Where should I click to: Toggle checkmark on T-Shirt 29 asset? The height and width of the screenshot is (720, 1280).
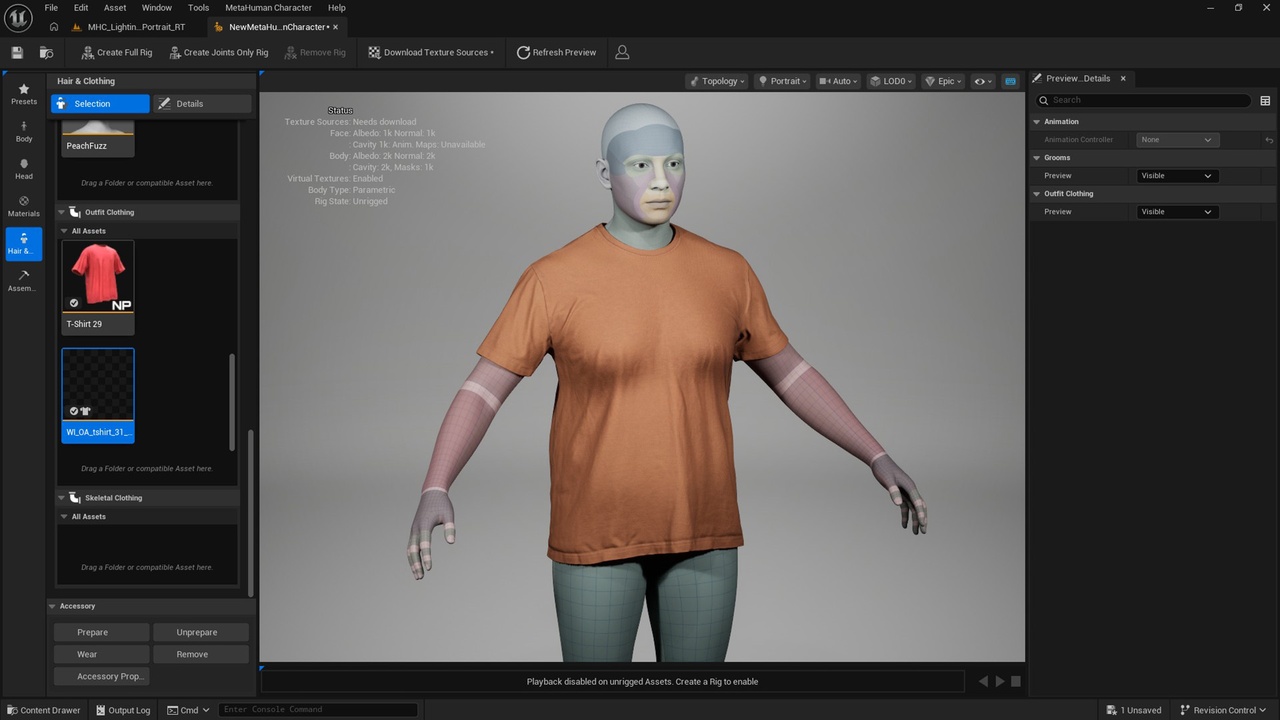pyautogui.click(x=74, y=303)
